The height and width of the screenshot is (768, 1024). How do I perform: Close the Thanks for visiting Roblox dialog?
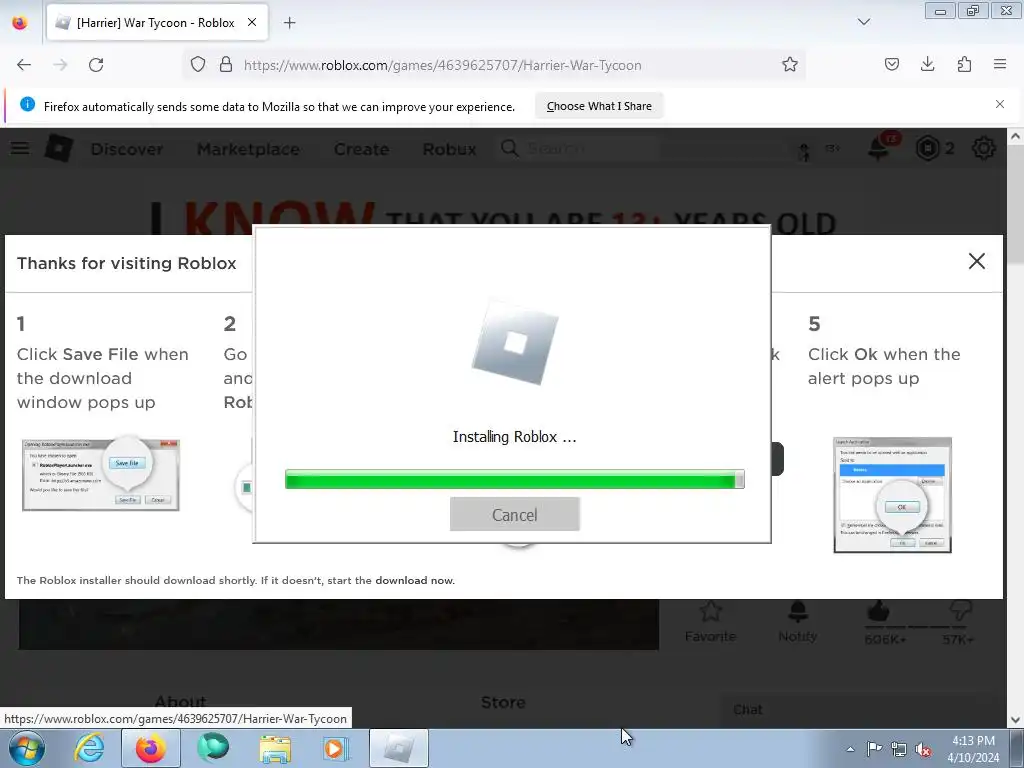coord(976,261)
